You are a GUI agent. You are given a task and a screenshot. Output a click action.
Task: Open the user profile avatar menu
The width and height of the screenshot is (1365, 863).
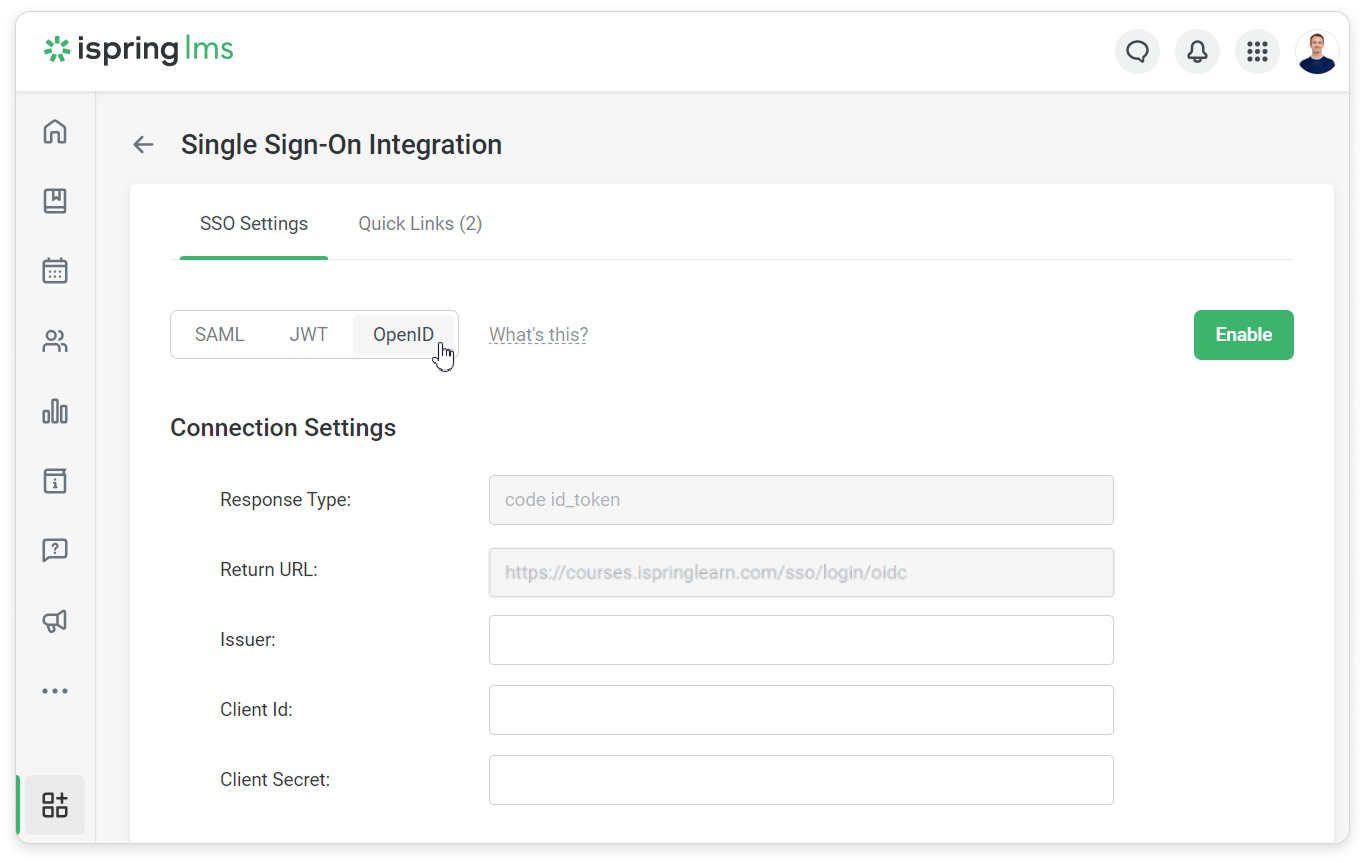coord(1317,52)
